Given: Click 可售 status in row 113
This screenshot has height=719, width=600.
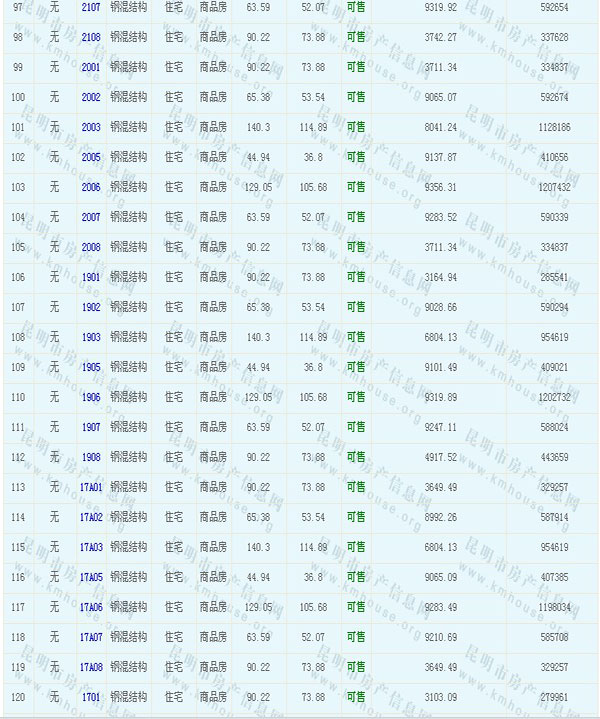Looking at the screenshot, I should (x=355, y=487).
